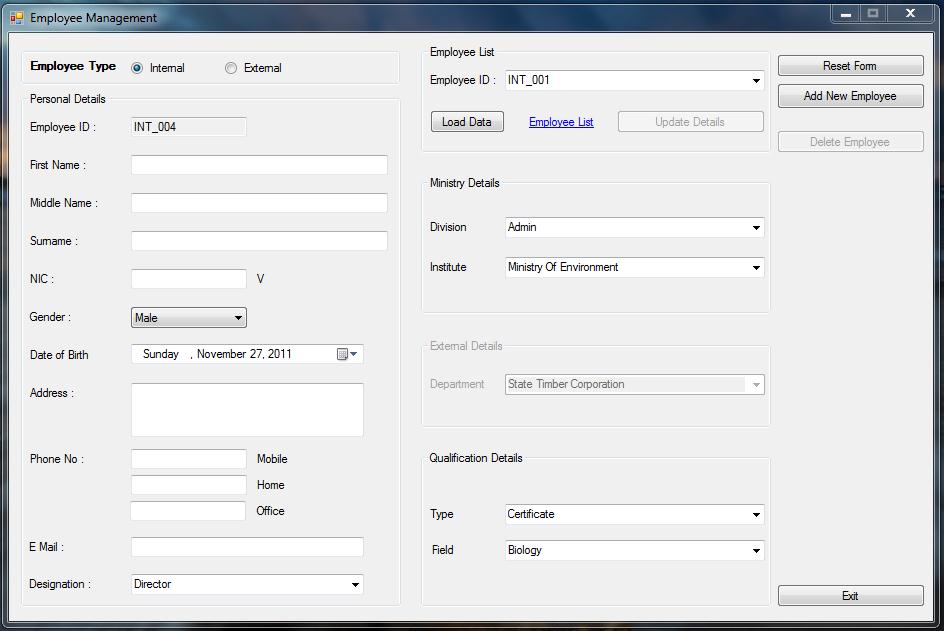Click the NIC input field

188,279
